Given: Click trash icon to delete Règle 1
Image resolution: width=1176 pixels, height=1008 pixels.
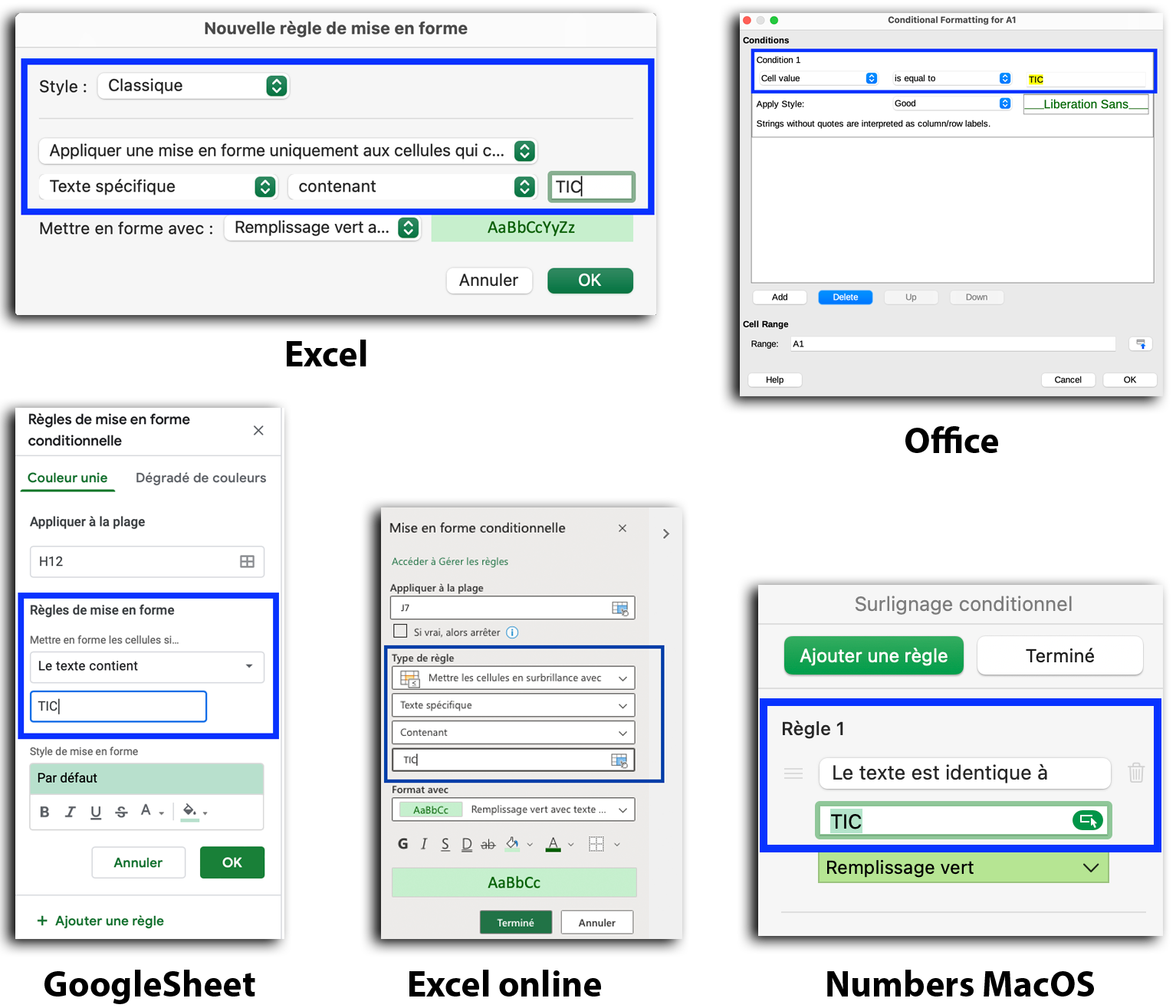Looking at the screenshot, I should [1136, 772].
